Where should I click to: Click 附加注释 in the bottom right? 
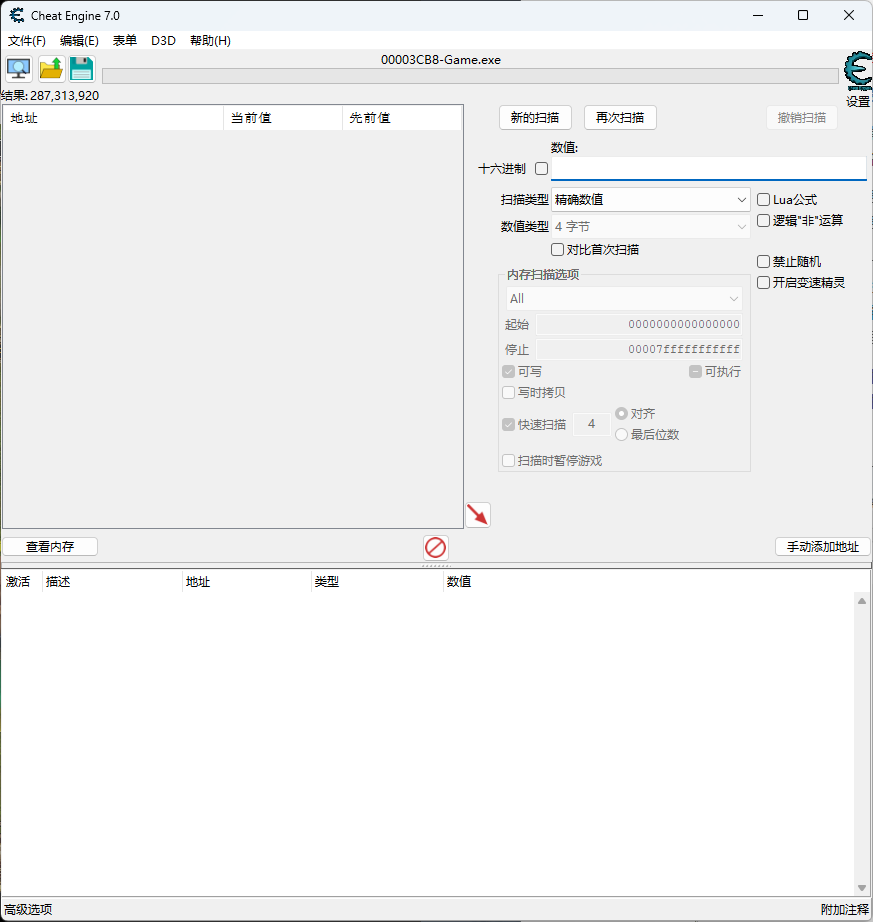pos(845,910)
